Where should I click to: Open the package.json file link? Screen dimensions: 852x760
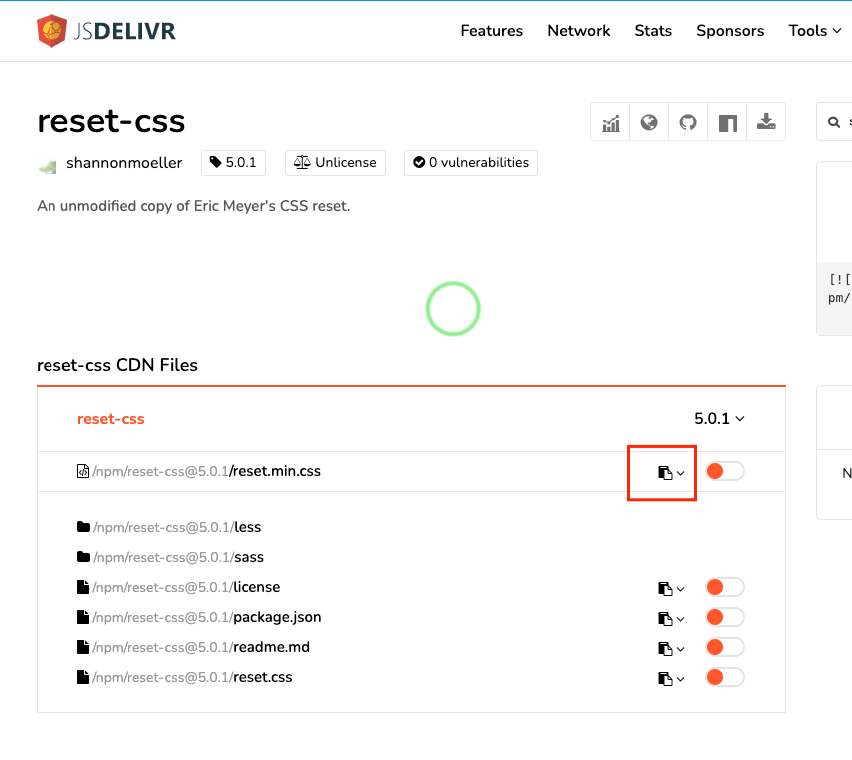pyautogui.click(x=207, y=617)
